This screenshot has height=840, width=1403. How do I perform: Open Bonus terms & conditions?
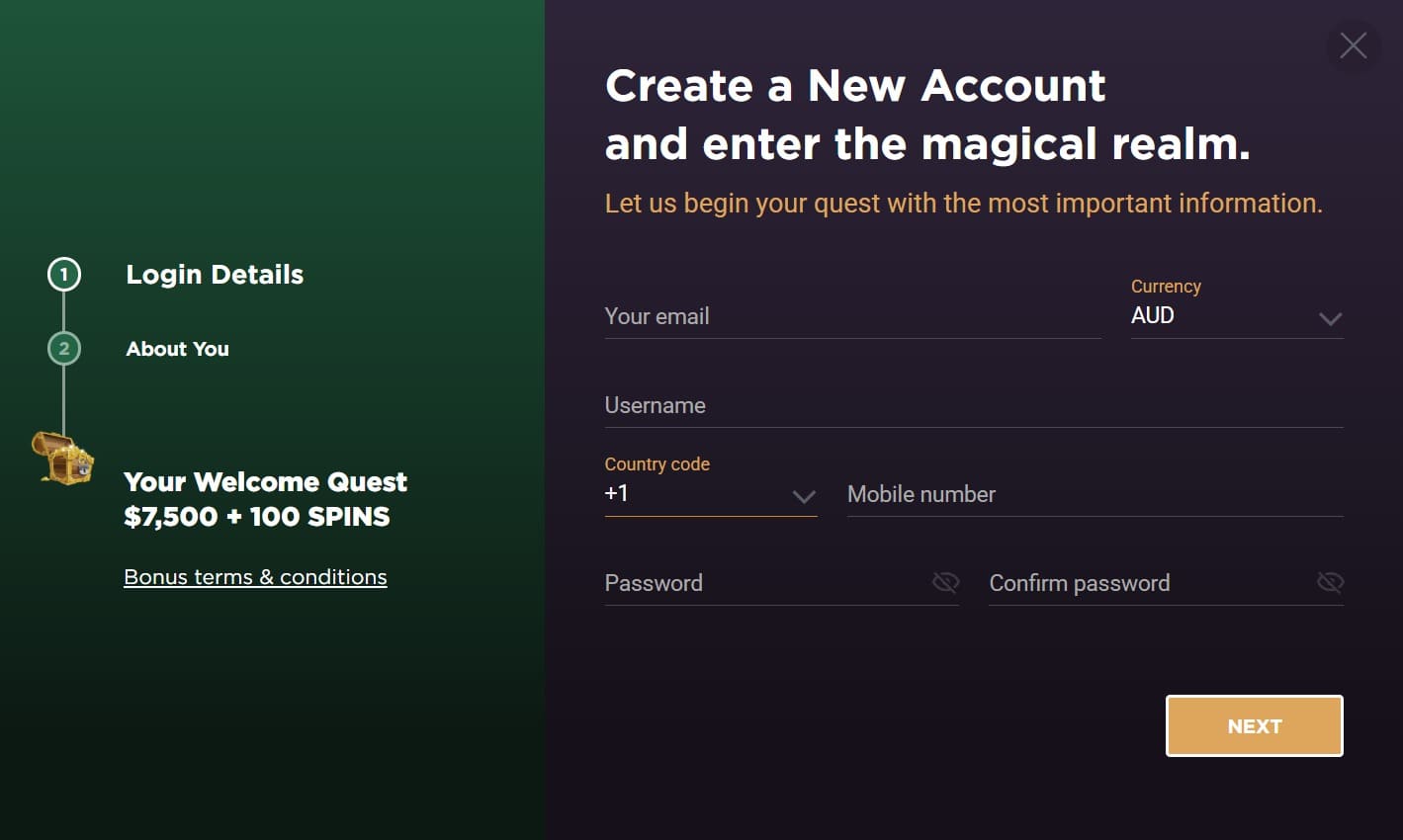tap(254, 576)
